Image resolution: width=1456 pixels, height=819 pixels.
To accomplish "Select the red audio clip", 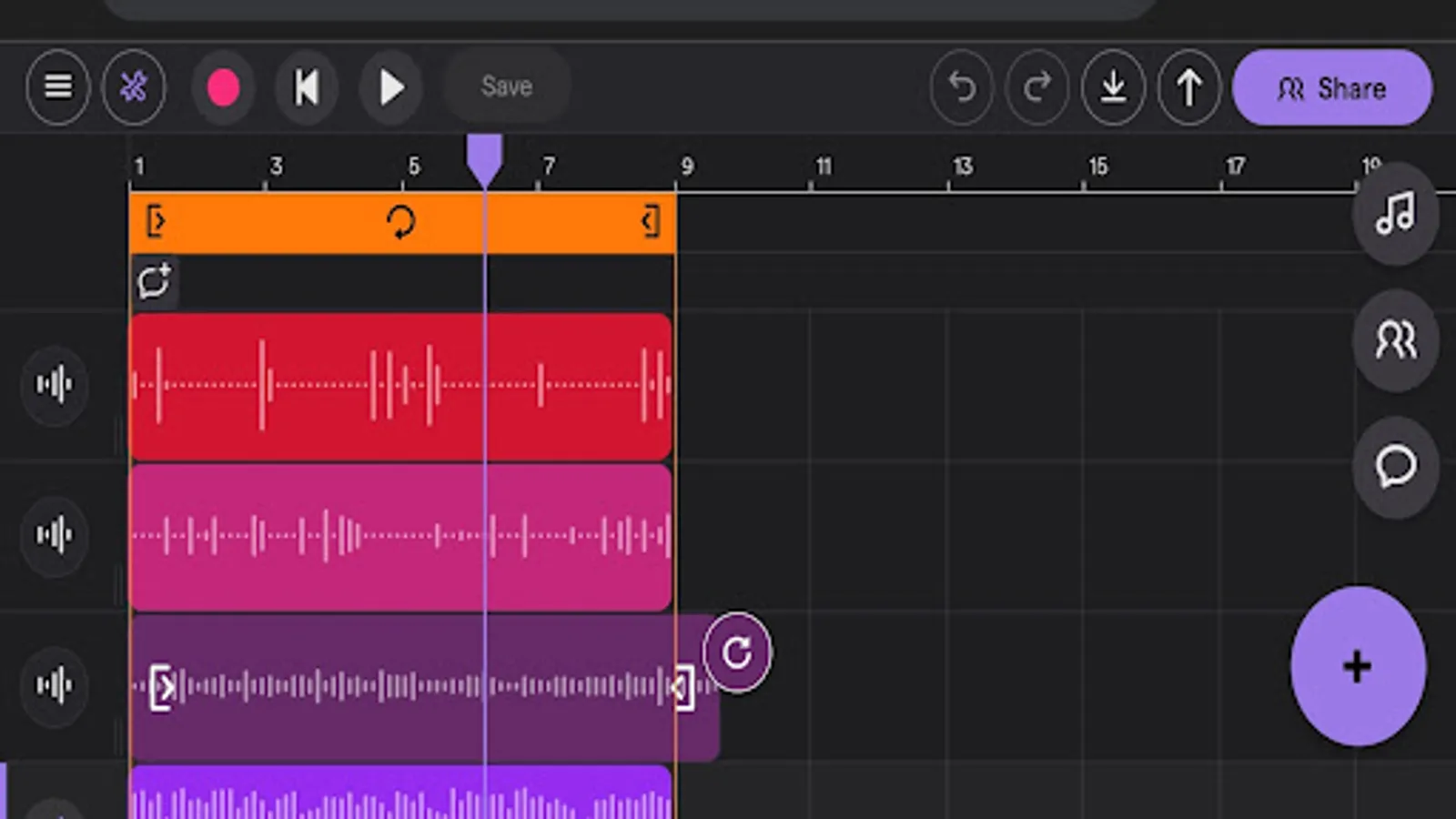I will click(401, 386).
